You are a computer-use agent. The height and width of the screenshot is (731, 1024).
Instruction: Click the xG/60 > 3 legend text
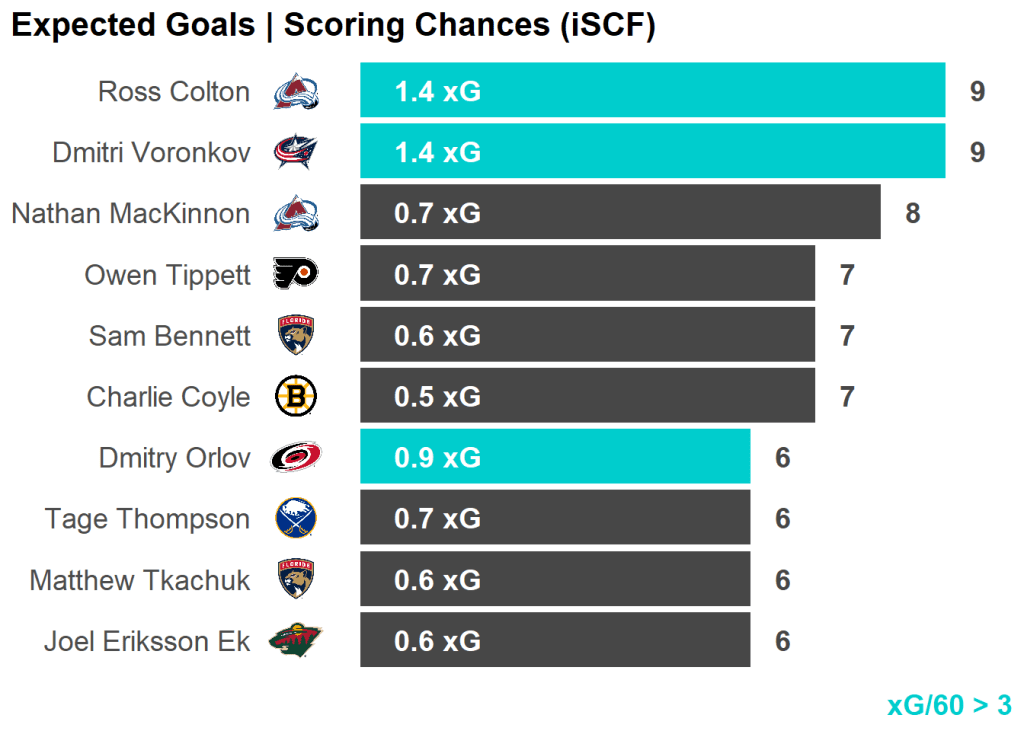pos(949,705)
